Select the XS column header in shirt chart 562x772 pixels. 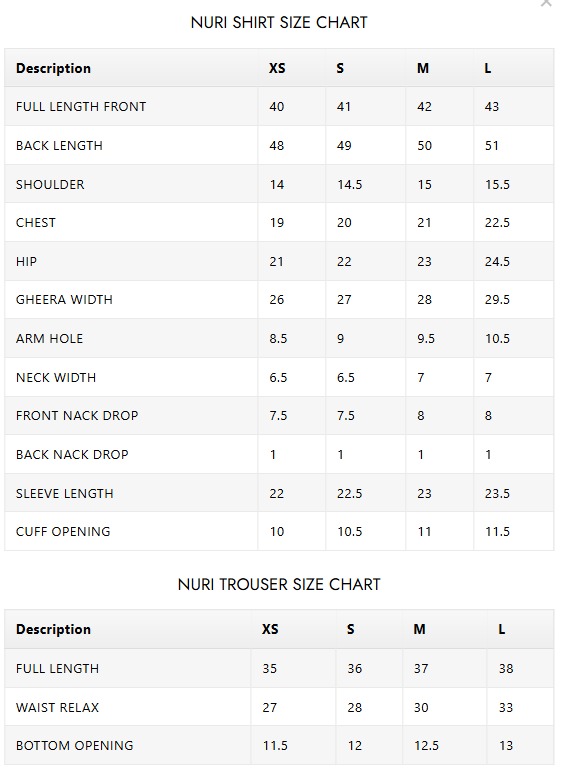277,68
